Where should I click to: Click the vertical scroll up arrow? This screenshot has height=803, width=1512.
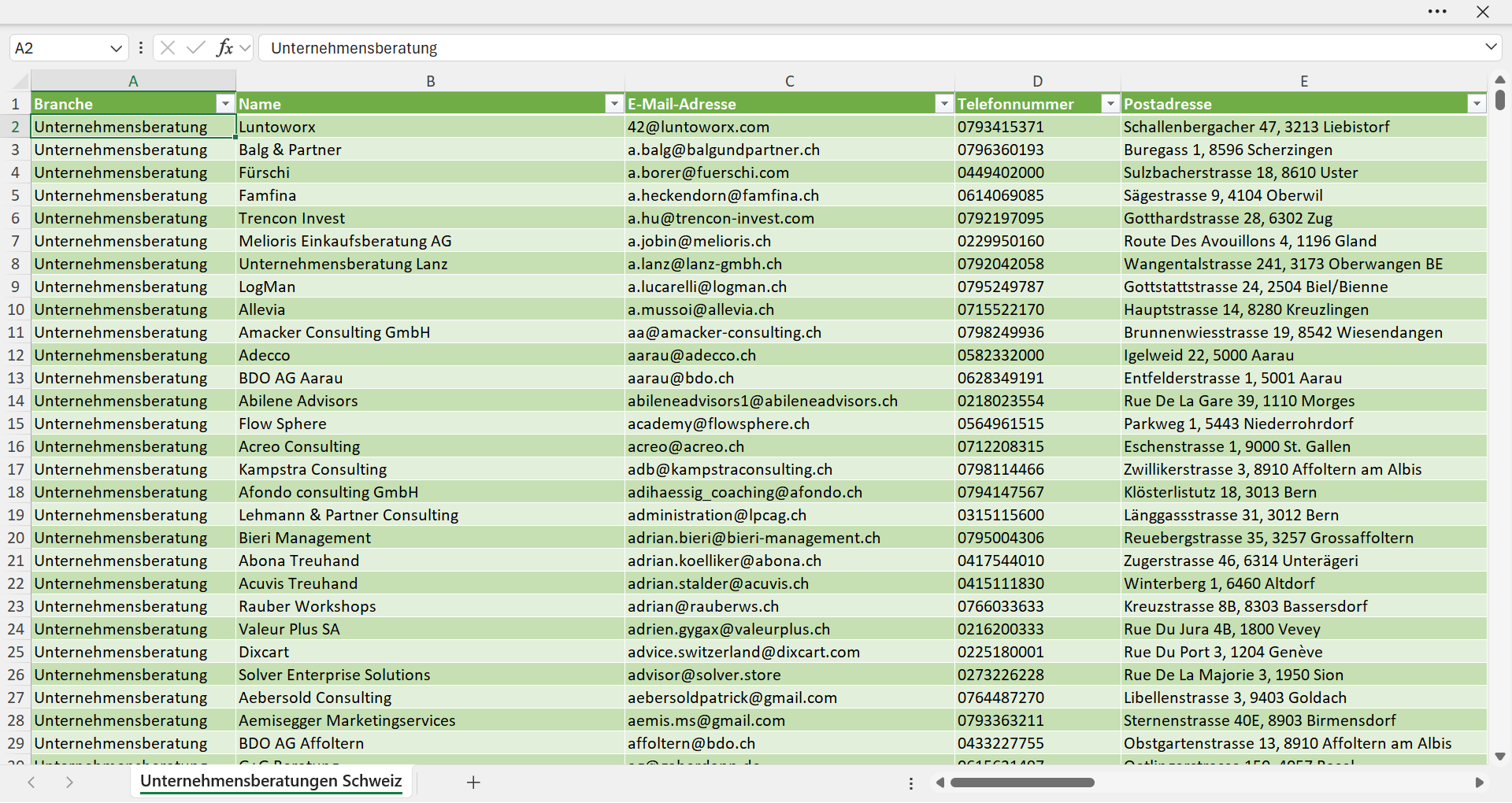1500,80
